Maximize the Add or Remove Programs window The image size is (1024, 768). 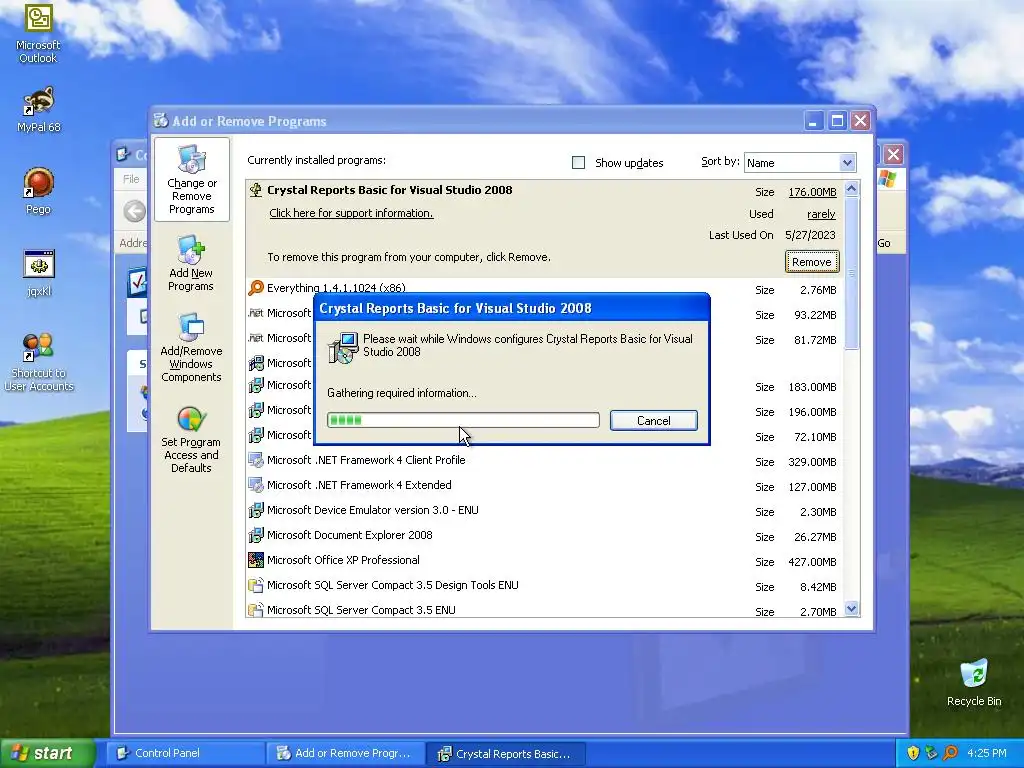point(837,121)
